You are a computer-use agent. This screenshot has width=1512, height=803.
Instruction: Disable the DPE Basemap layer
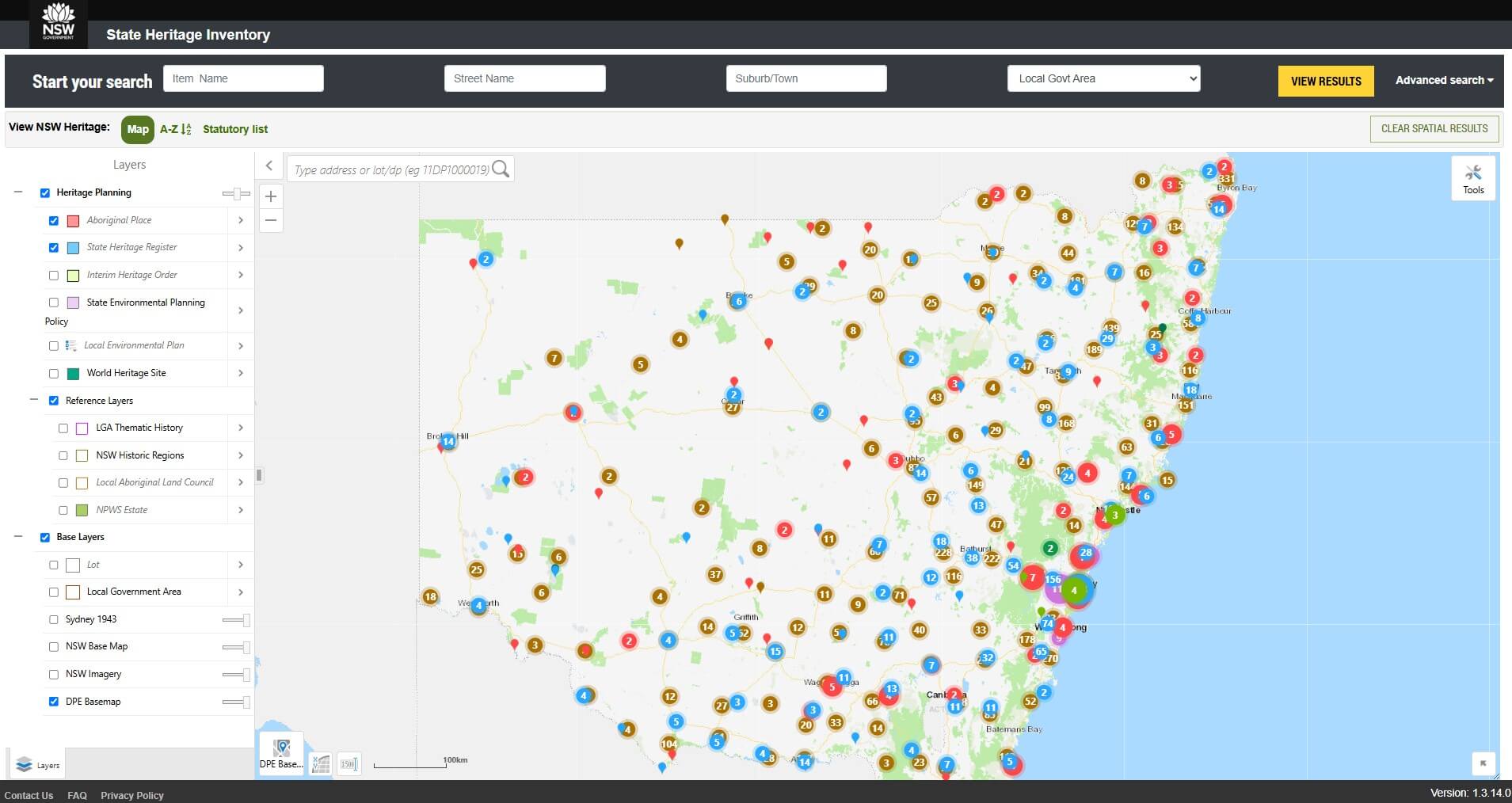pos(54,702)
